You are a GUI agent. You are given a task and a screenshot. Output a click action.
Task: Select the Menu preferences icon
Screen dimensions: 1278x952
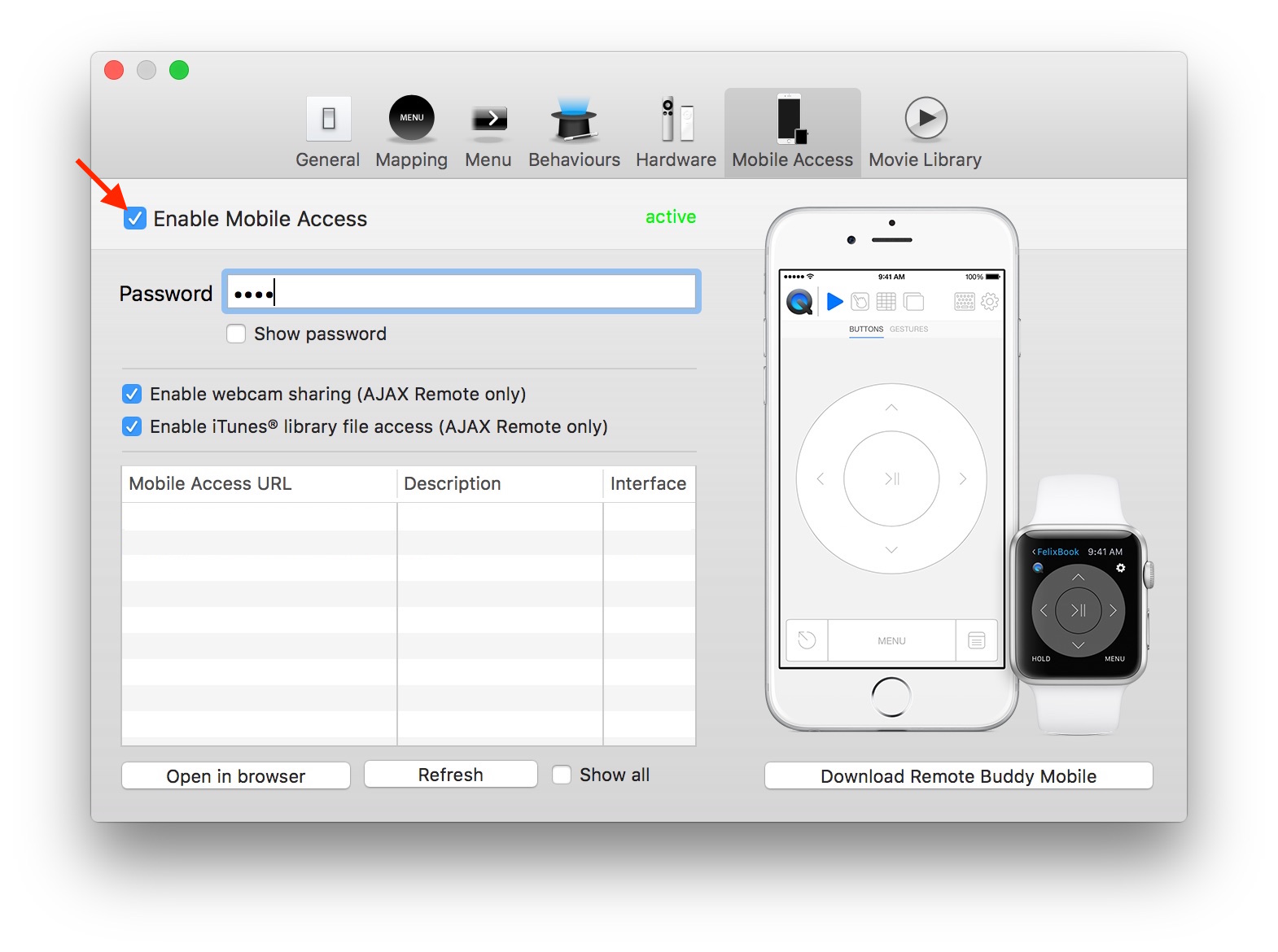point(488,119)
